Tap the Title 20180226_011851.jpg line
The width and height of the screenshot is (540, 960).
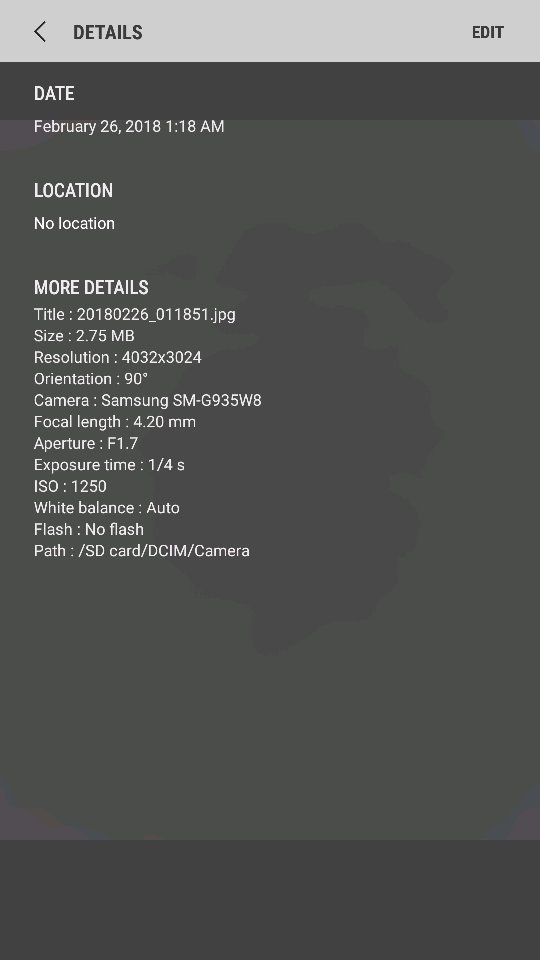135,314
